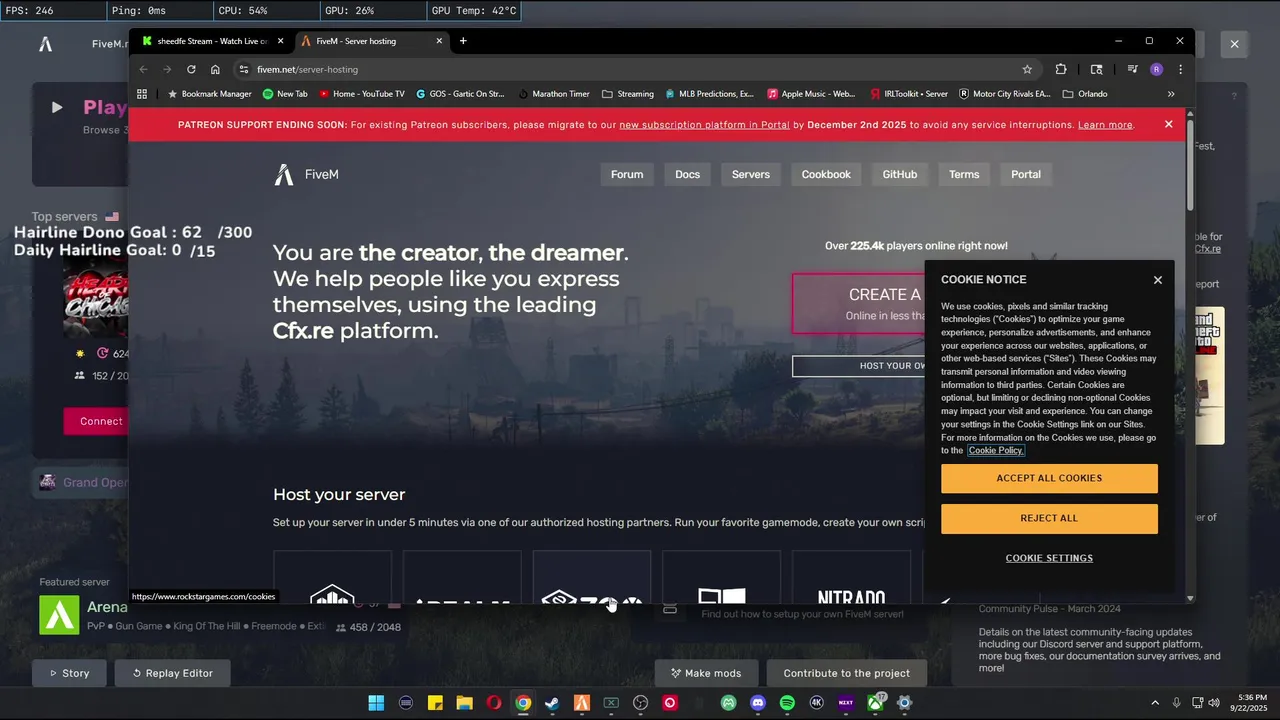Open the Marathon Timer bookmark
Viewport: 1280px width, 720px height.
click(x=554, y=94)
